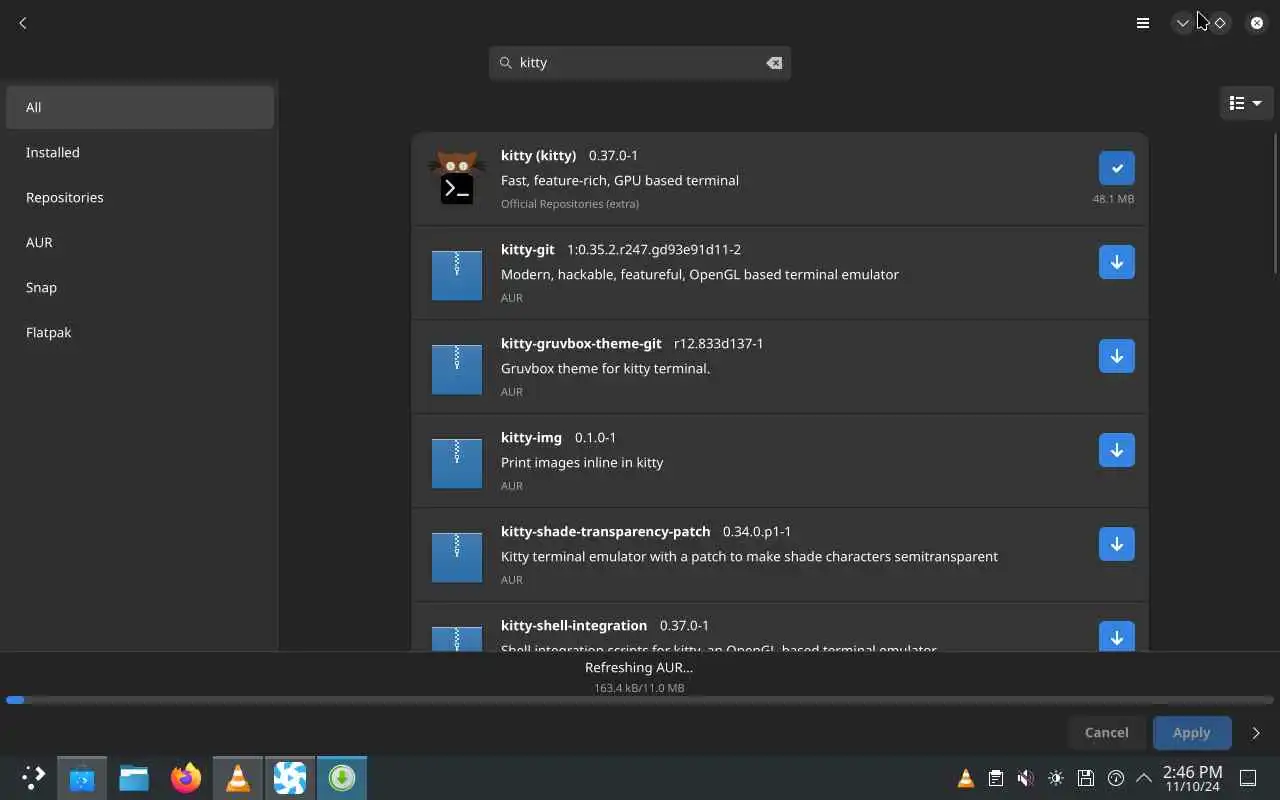
Task: Click the kitty-shade-transparency-patch package icon
Action: (x=457, y=557)
